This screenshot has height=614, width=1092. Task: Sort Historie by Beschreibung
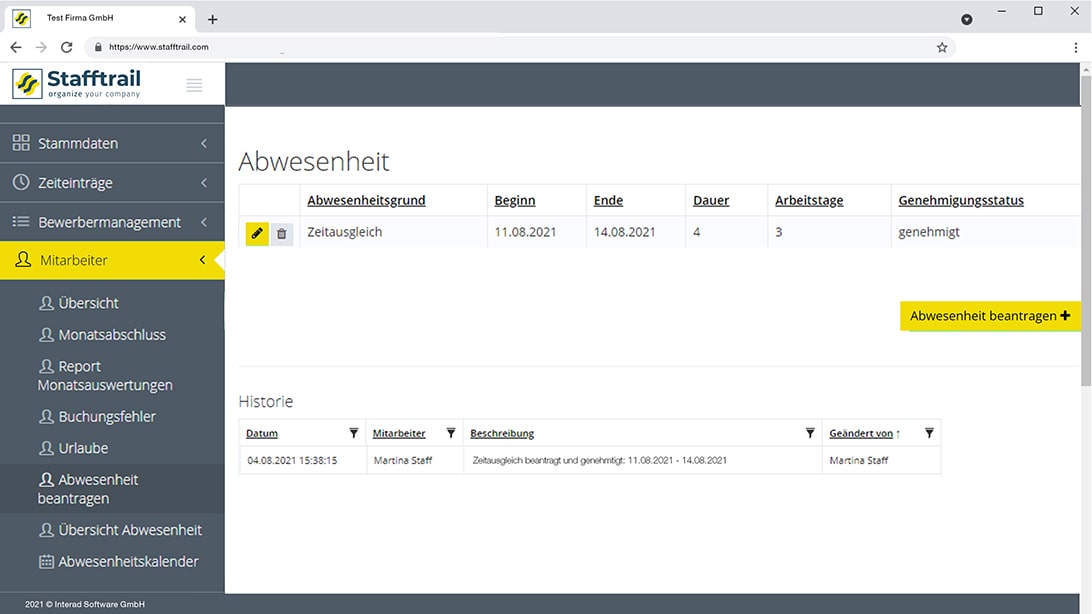point(502,433)
